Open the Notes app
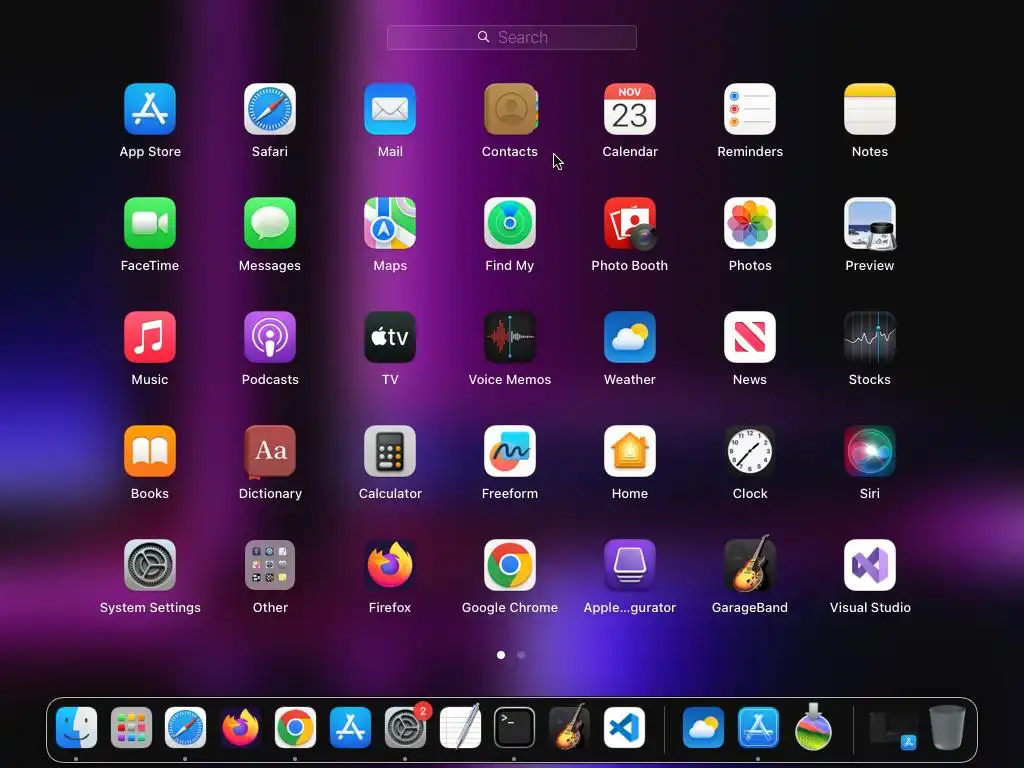 click(870, 109)
